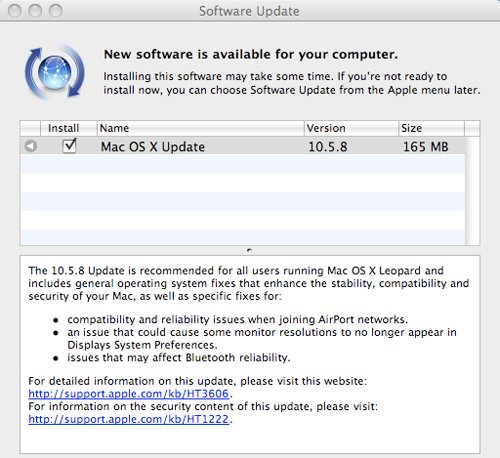Select the Mac OS X Update row name
The image size is (500, 458).
pyautogui.click(x=153, y=147)
